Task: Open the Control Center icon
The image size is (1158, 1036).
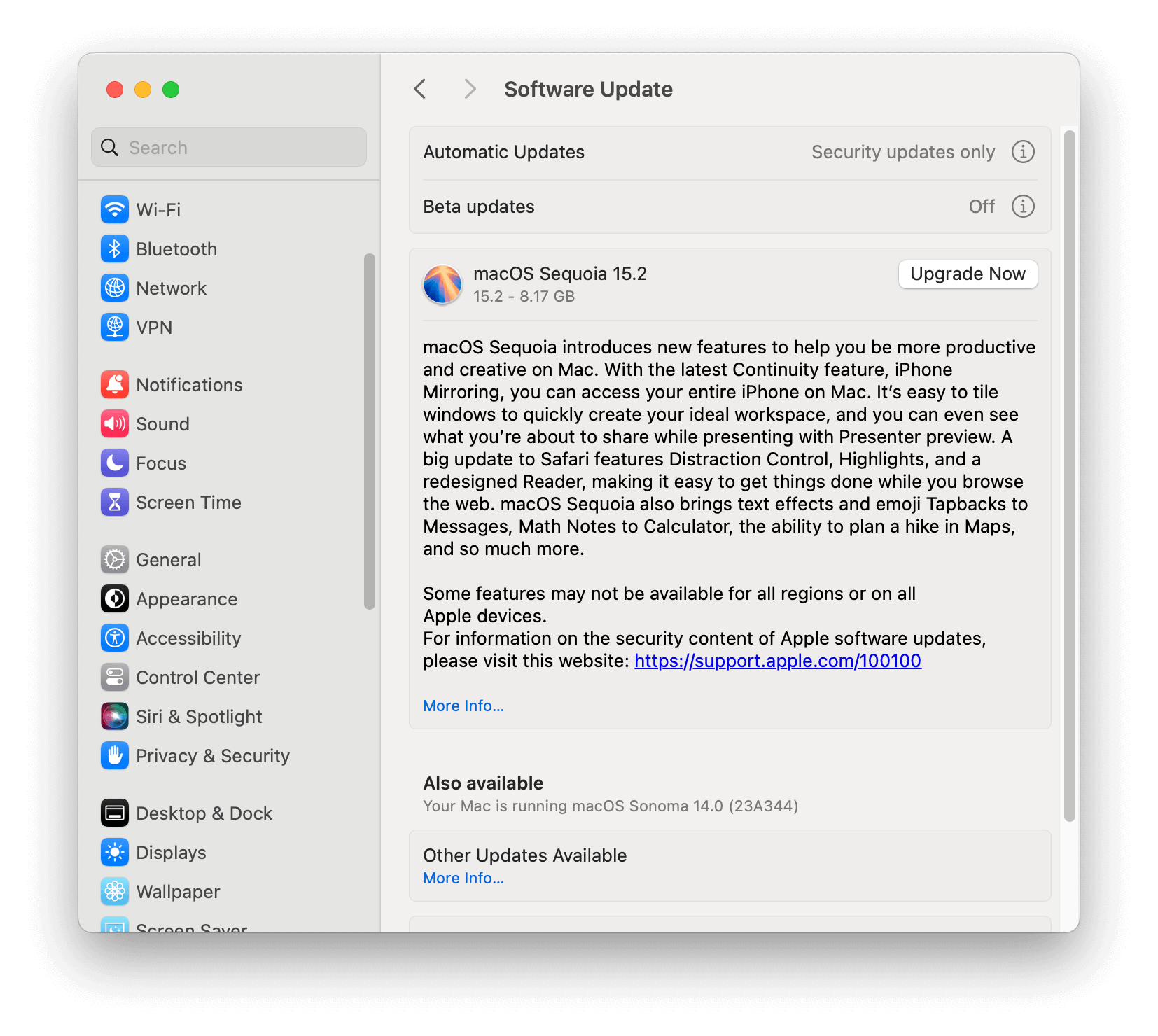Action: 115,677
